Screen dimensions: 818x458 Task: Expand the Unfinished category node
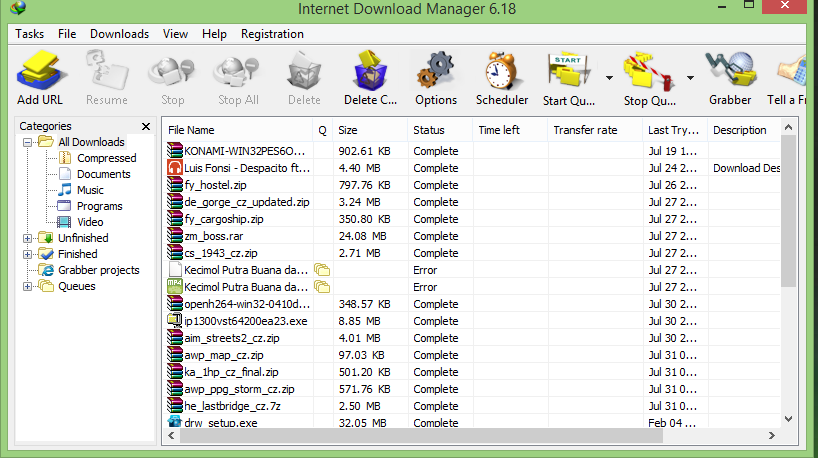(28, 238)
